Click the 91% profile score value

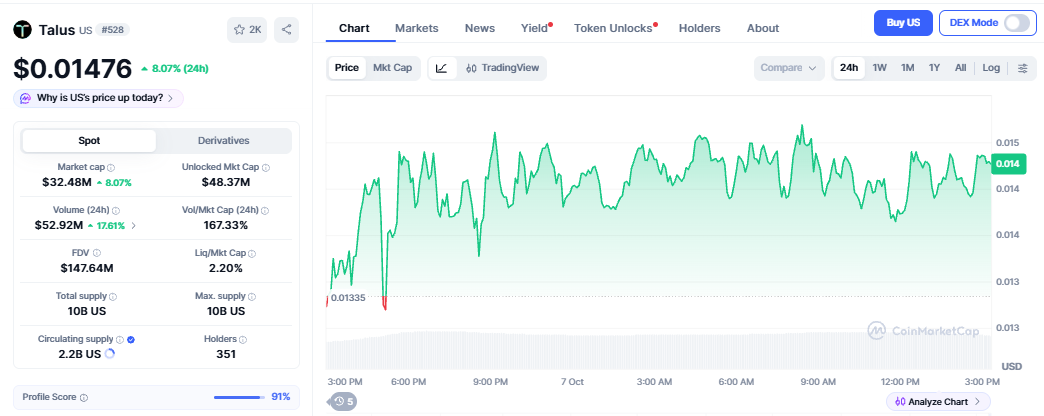(280, 397)
